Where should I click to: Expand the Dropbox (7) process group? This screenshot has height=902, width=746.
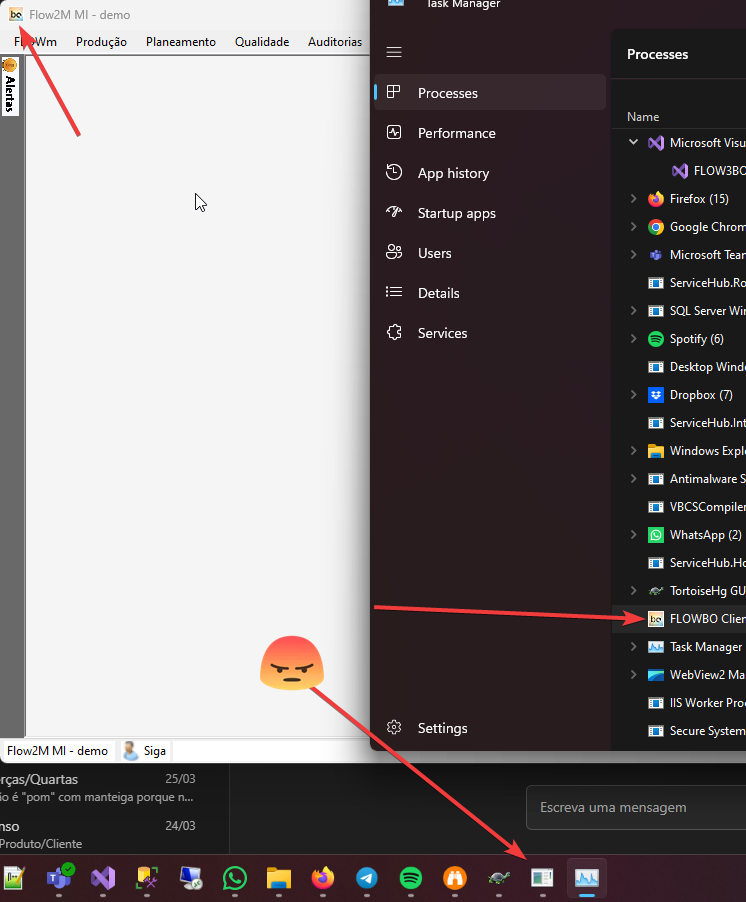click(x=633, y=395)
